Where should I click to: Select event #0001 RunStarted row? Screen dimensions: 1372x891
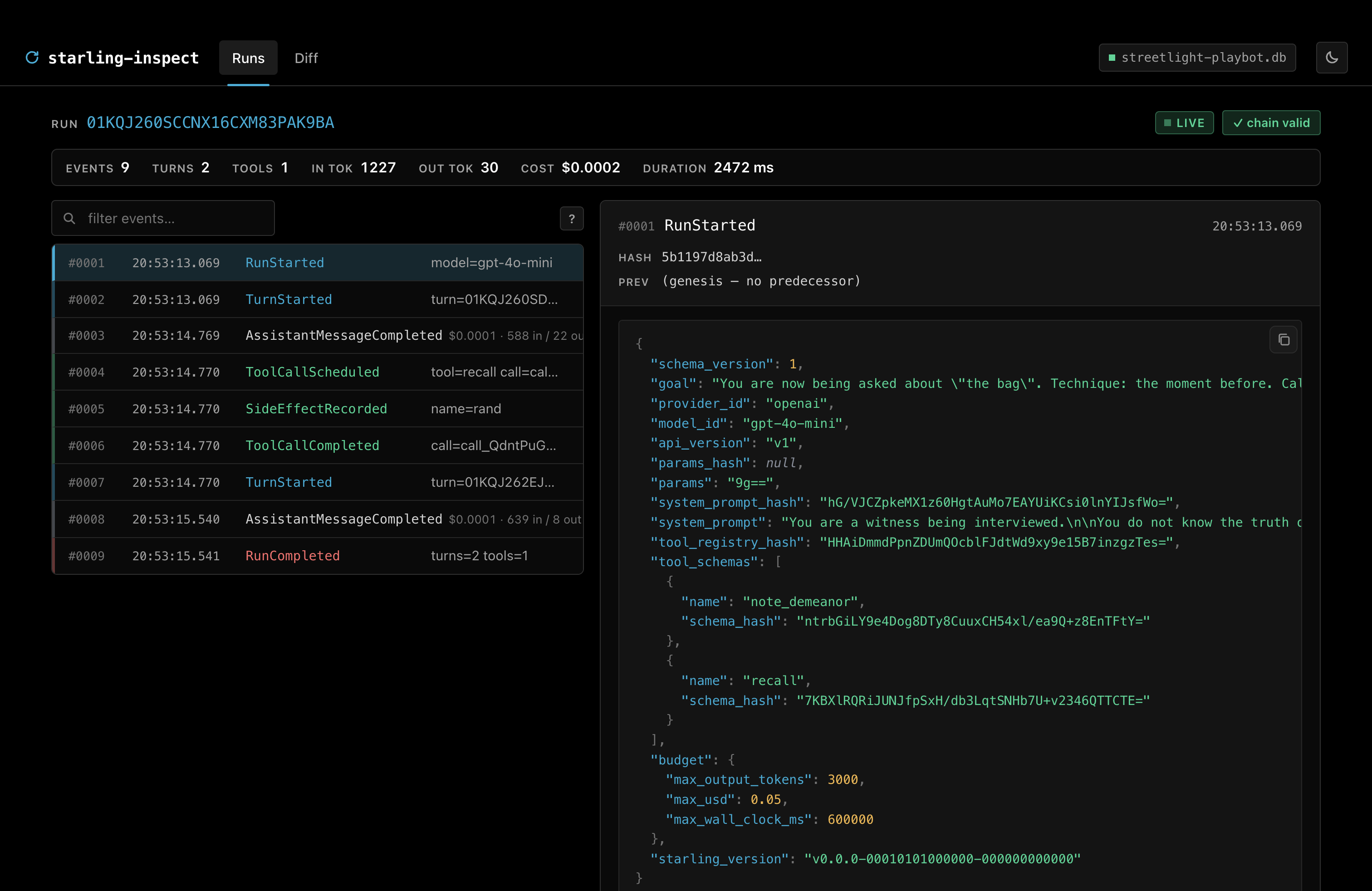pyautogui.click(x=318, y=263)
